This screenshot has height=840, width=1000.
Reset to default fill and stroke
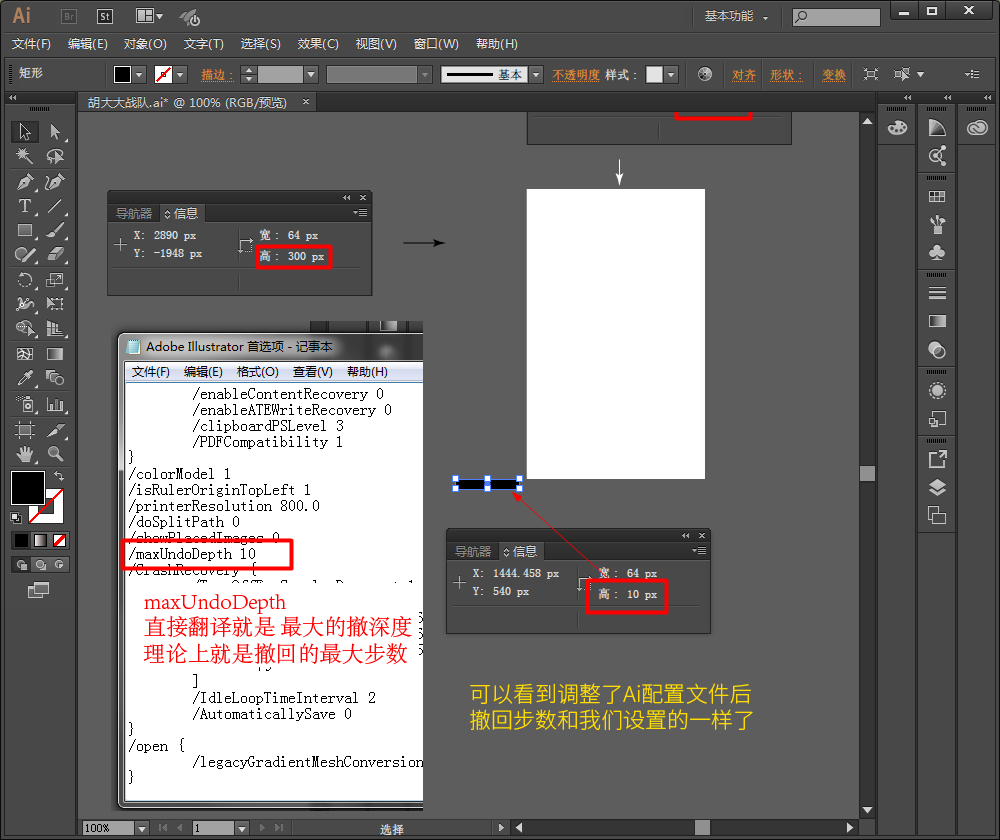coord(16,518)
